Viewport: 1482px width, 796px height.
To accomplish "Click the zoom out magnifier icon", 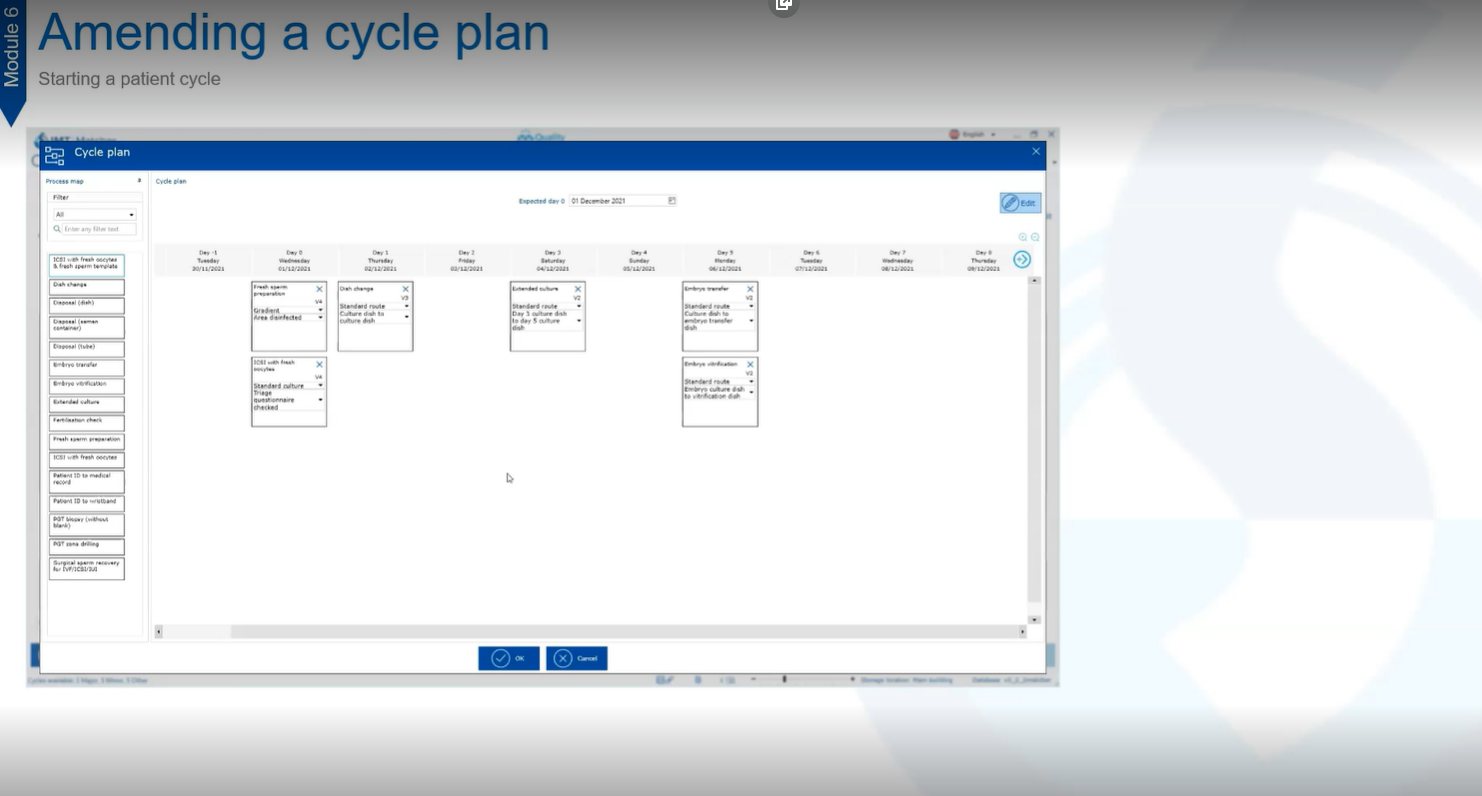I will [x=1035, y=237].
